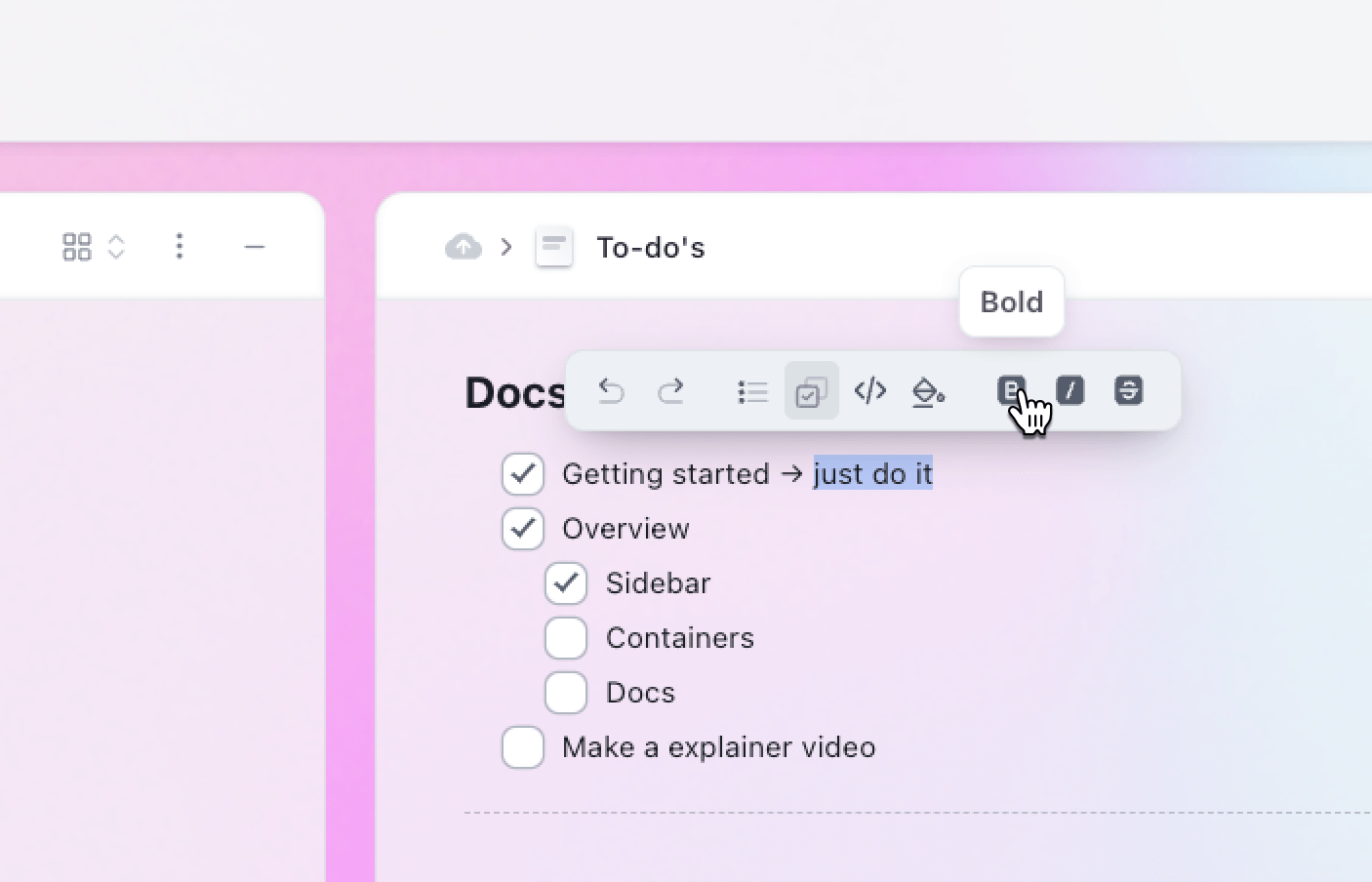
Task: Click the To-do's breadcrumb title
Action: pos(651,248)
